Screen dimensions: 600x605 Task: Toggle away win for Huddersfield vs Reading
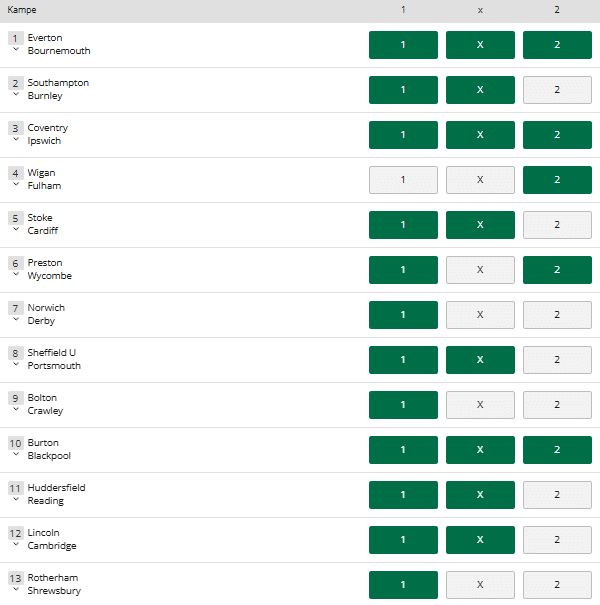point(557,495)
